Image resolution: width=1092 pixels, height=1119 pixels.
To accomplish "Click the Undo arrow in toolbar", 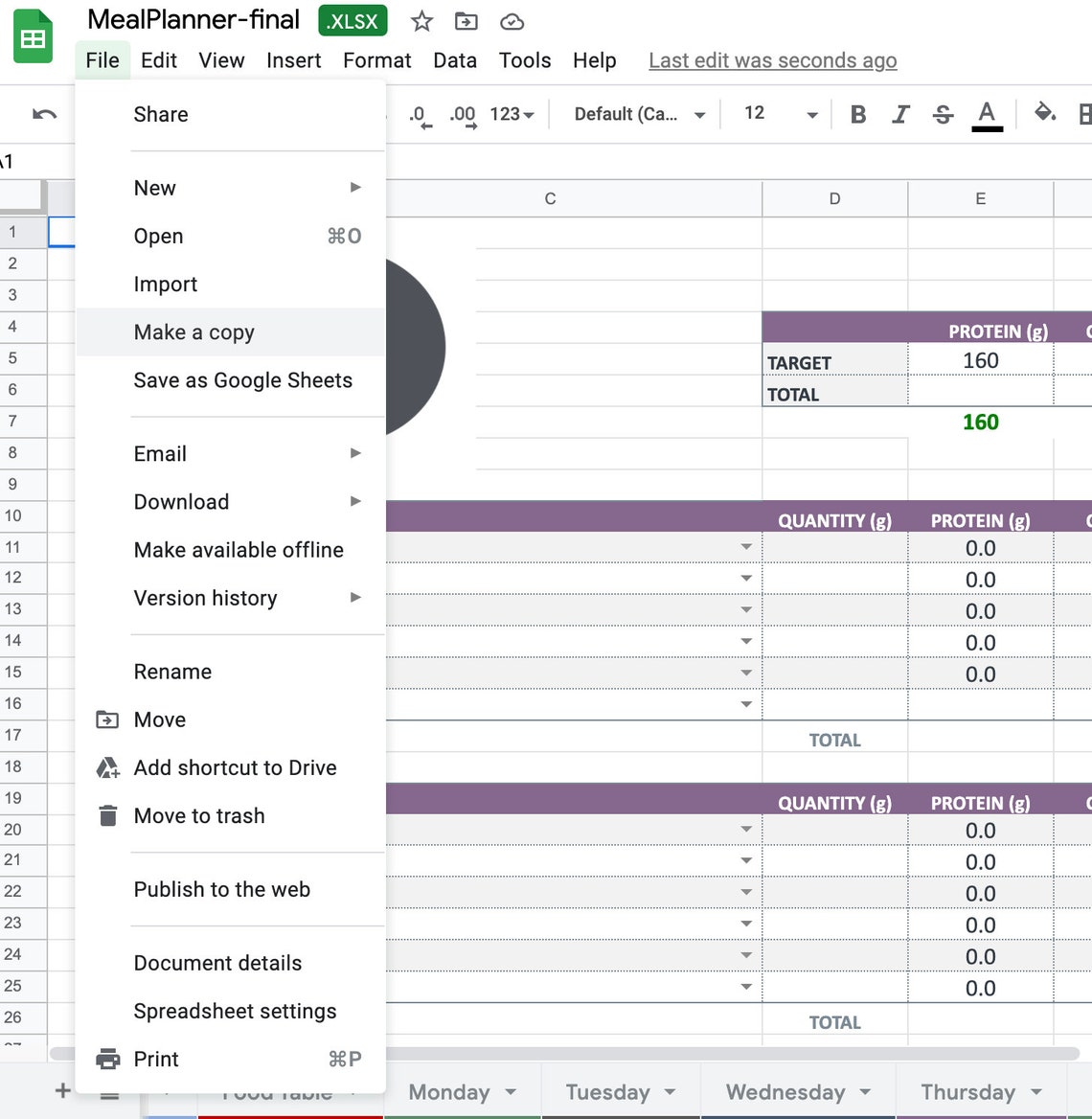I will tap(44, 114).
